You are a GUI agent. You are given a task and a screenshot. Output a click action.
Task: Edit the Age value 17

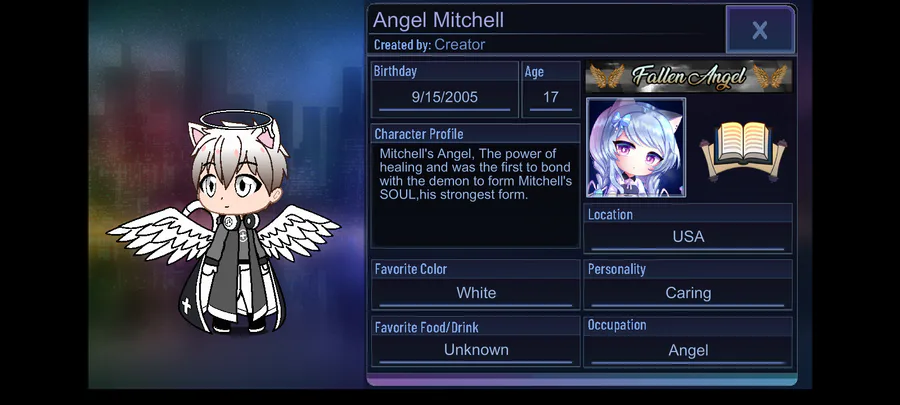click(550, 98)
